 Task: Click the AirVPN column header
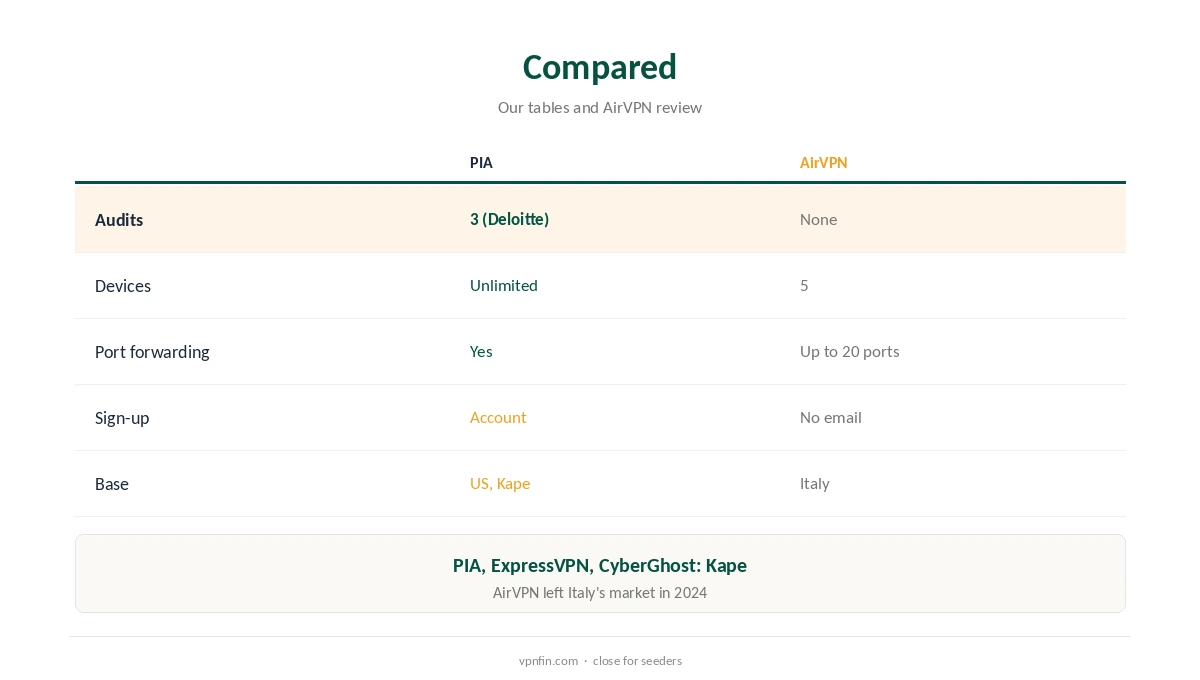pyautogui.click(x=823, y=162)
